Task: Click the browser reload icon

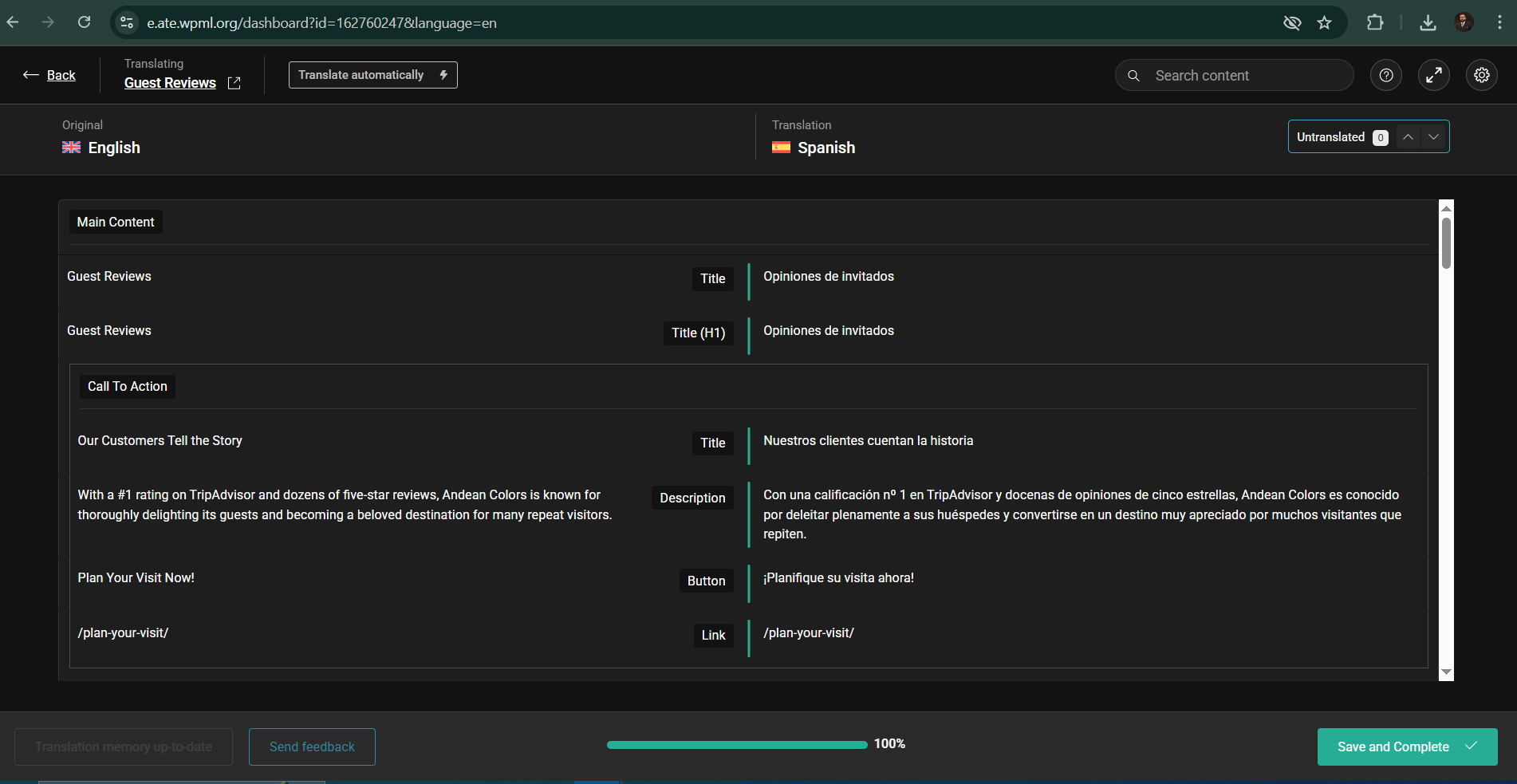Action: click(84, 22)
